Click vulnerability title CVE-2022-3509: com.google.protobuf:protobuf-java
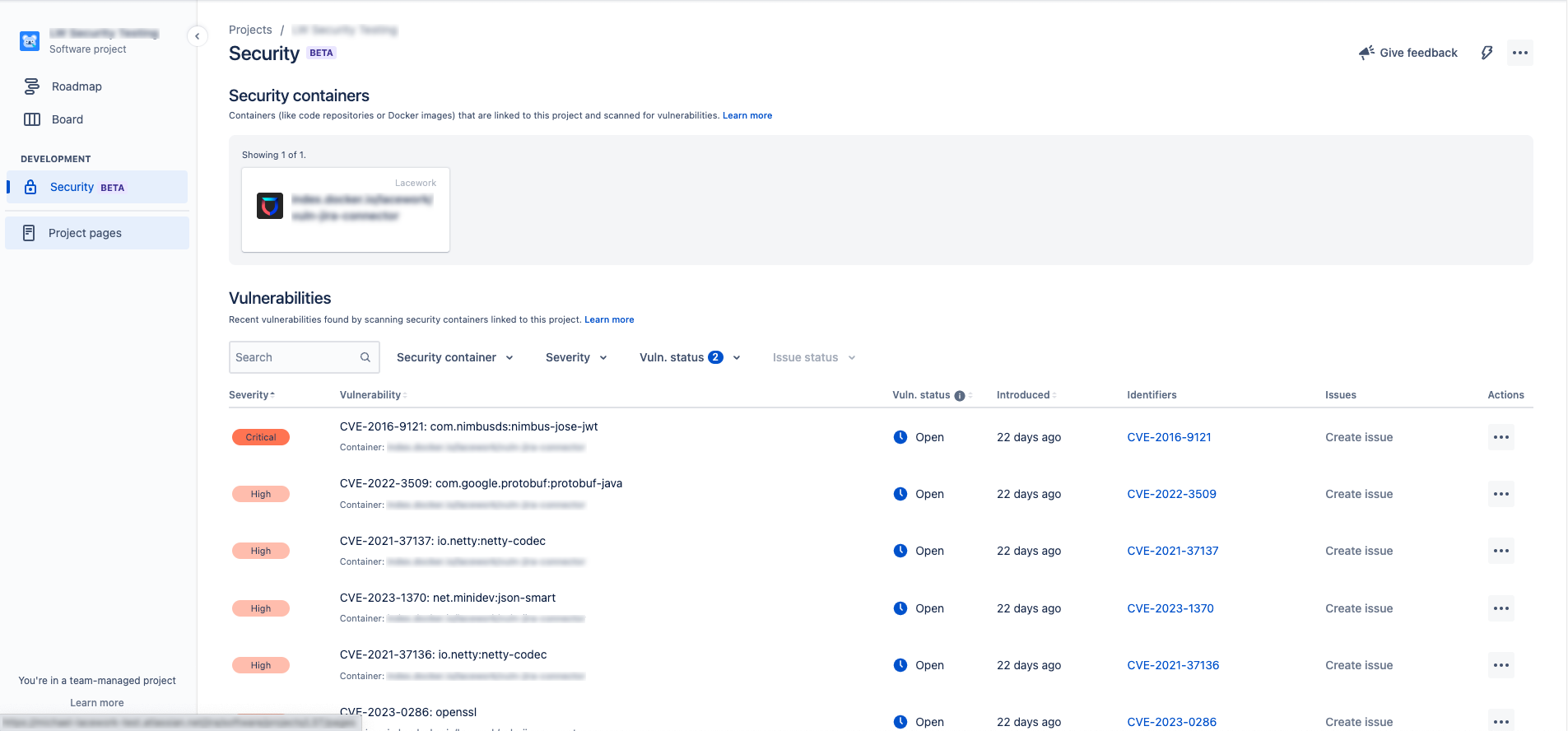This screenshot has height=731, width=1568. 481,483
